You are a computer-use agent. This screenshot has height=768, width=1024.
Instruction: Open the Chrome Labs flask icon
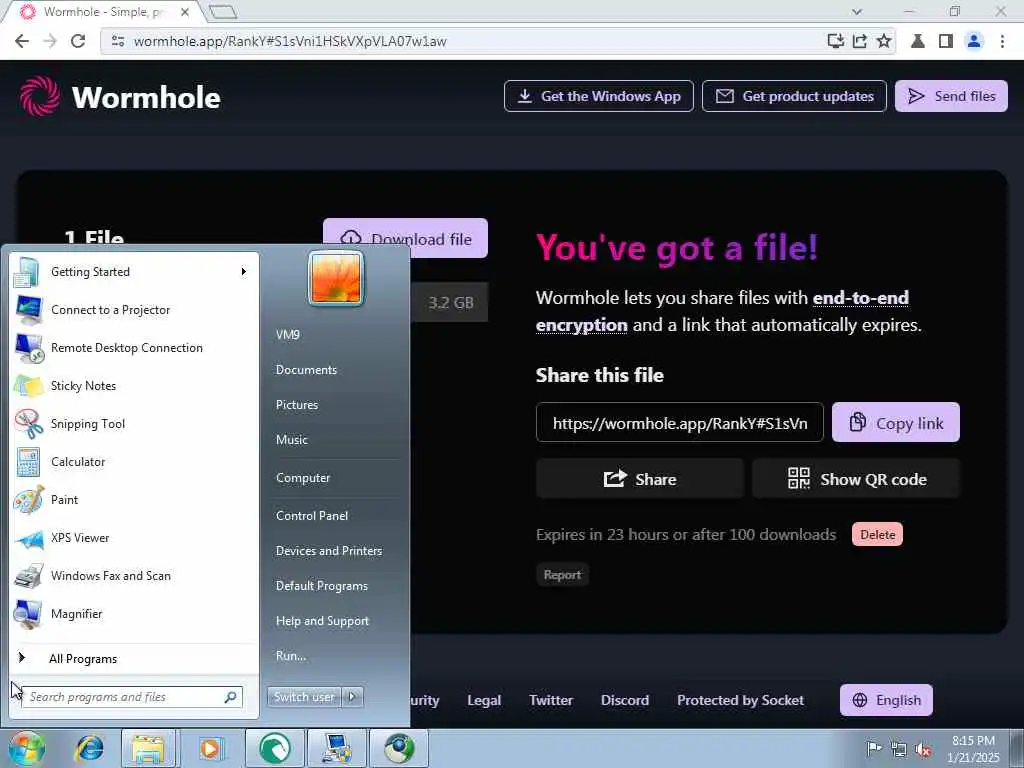click(918, 41)
